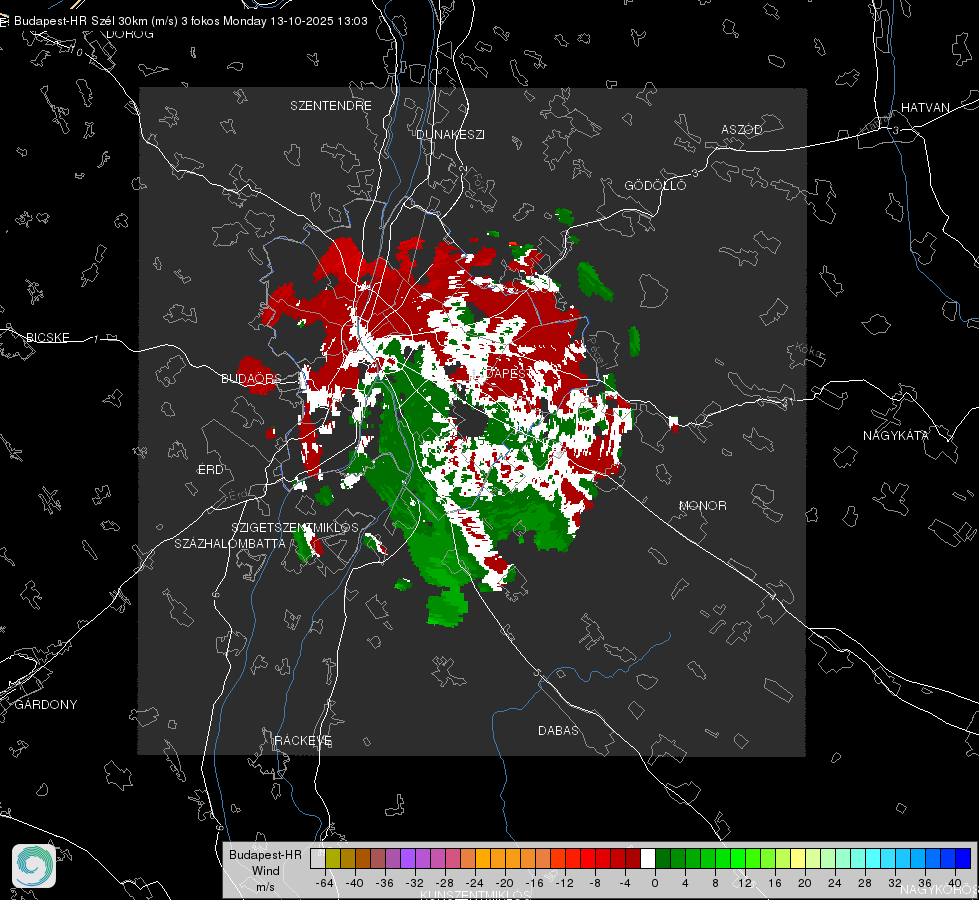The height and width of the screenshot is (900, 979).
Task: Click the -40 value on the legend
Action: pyautogui.click(x=355, y=883)
